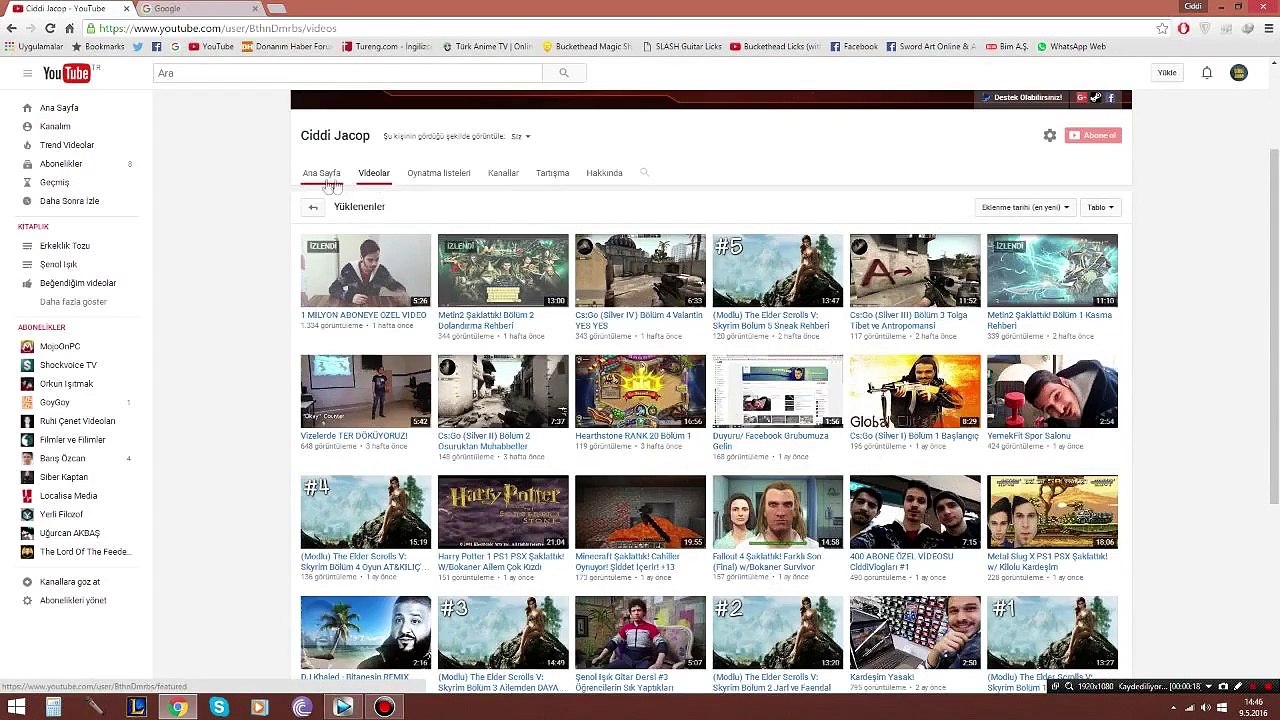The height and width of the screenshot is (720, 1280).
Task: Open Skype from the taskbar
Action: pyautogui.click(x=219, y=707)
